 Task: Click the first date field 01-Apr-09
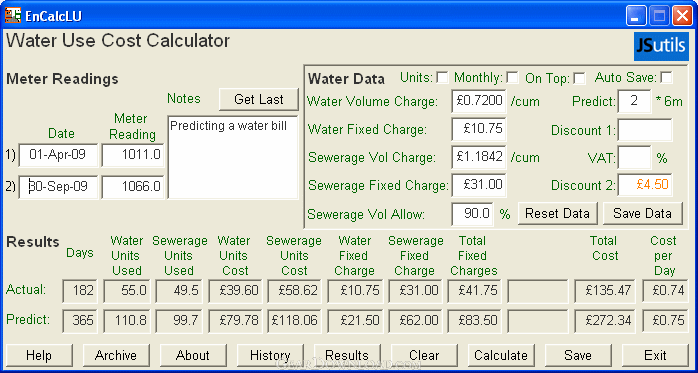(58, 155)
